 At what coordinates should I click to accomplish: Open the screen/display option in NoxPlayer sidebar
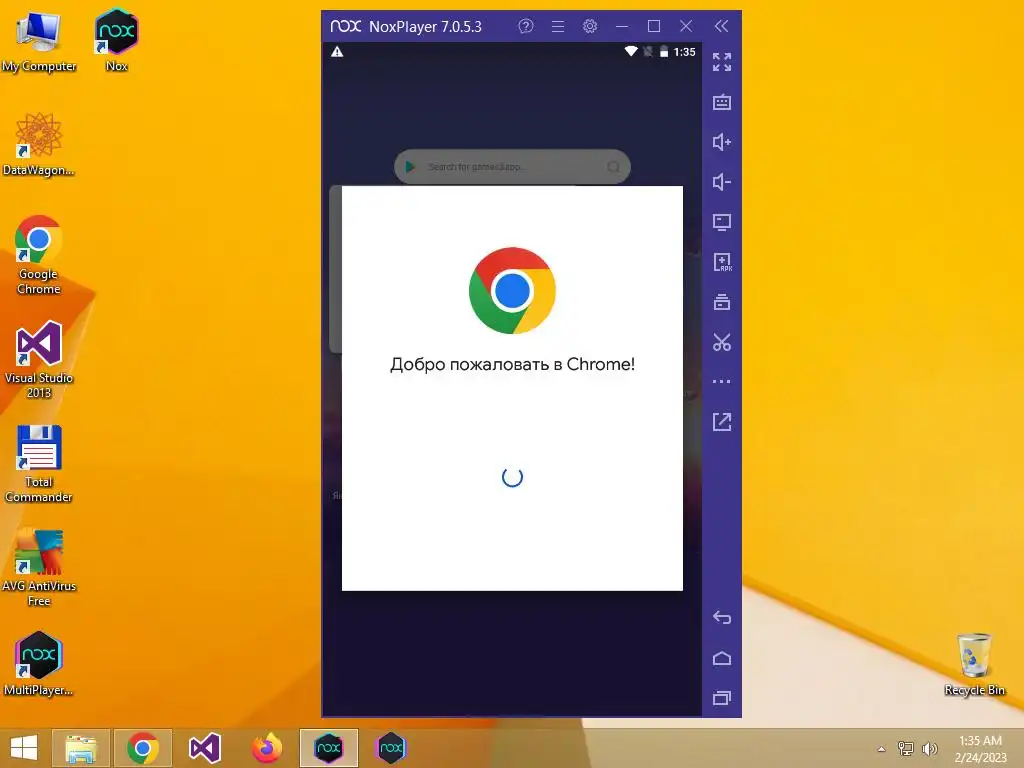pyautogui.click(x=722, y=222)
